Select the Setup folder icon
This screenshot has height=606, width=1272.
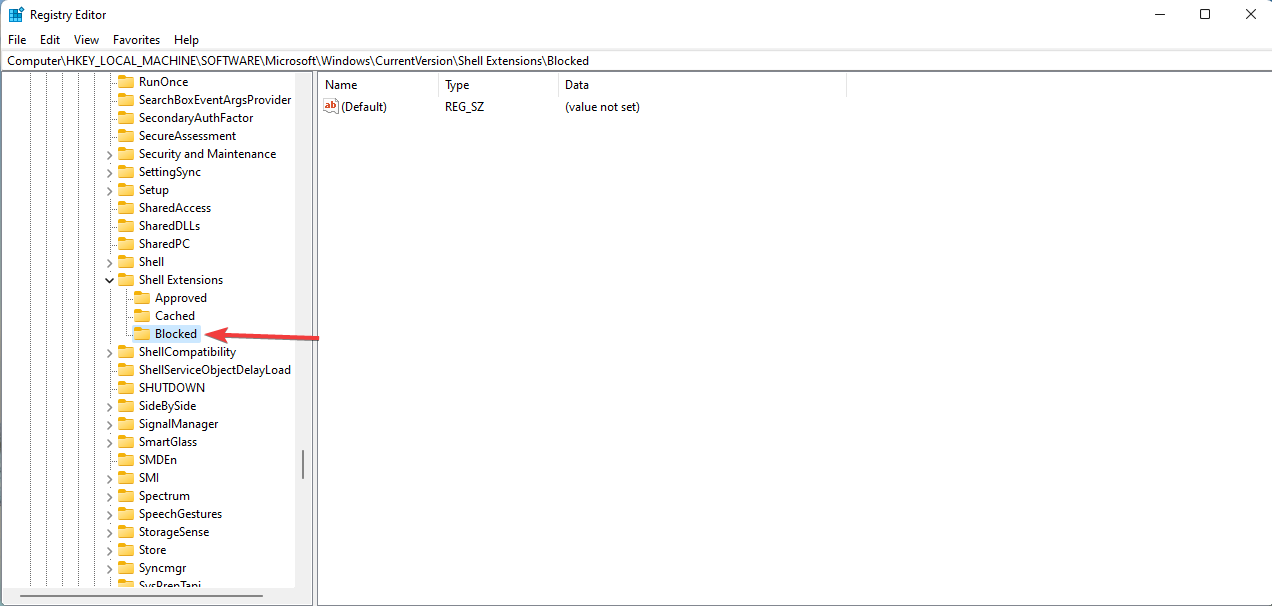tap(125, 190)
